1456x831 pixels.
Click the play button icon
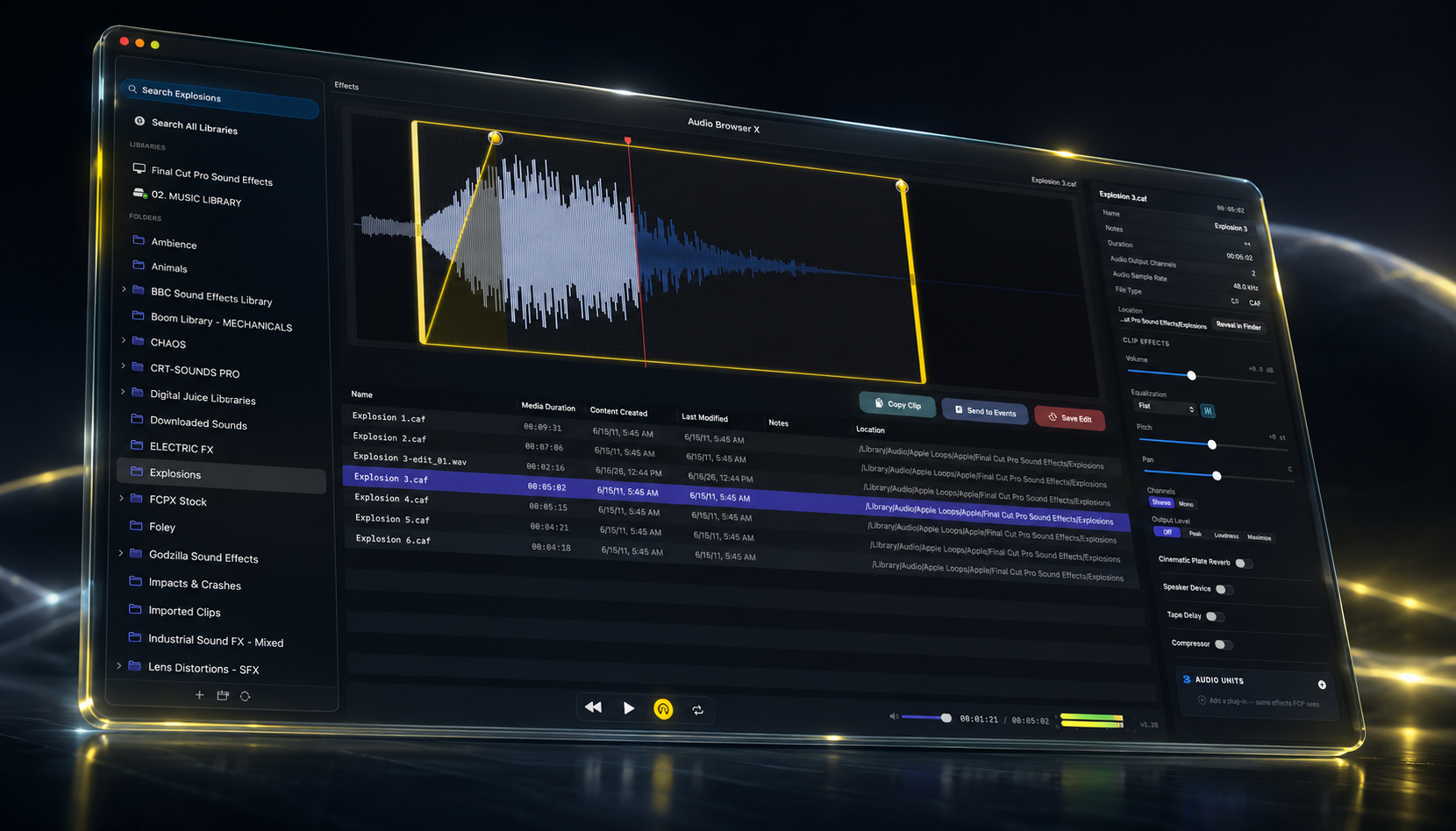629,707
